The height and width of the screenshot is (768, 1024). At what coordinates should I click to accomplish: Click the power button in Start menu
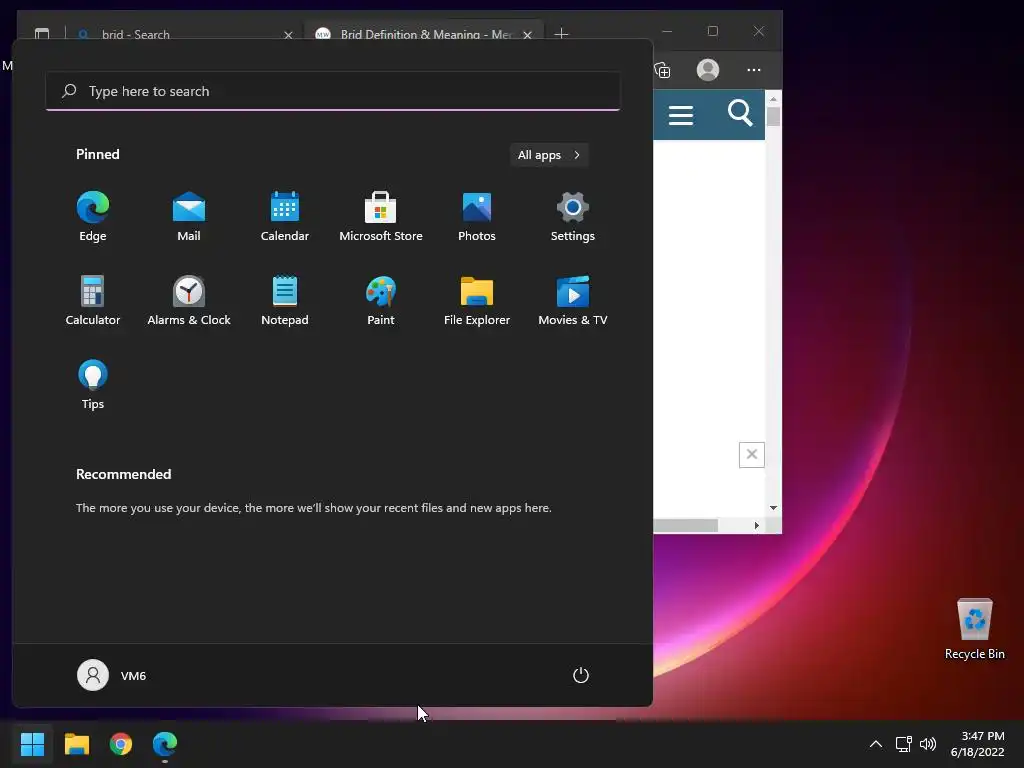pyautogui.click(x=581, y=675)
